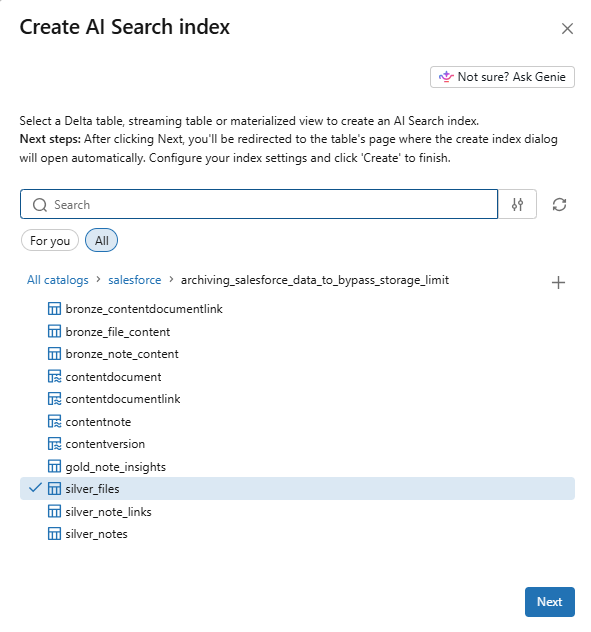Click the table icon for bronze_contentdocumentlink

[x=54, y=309]
